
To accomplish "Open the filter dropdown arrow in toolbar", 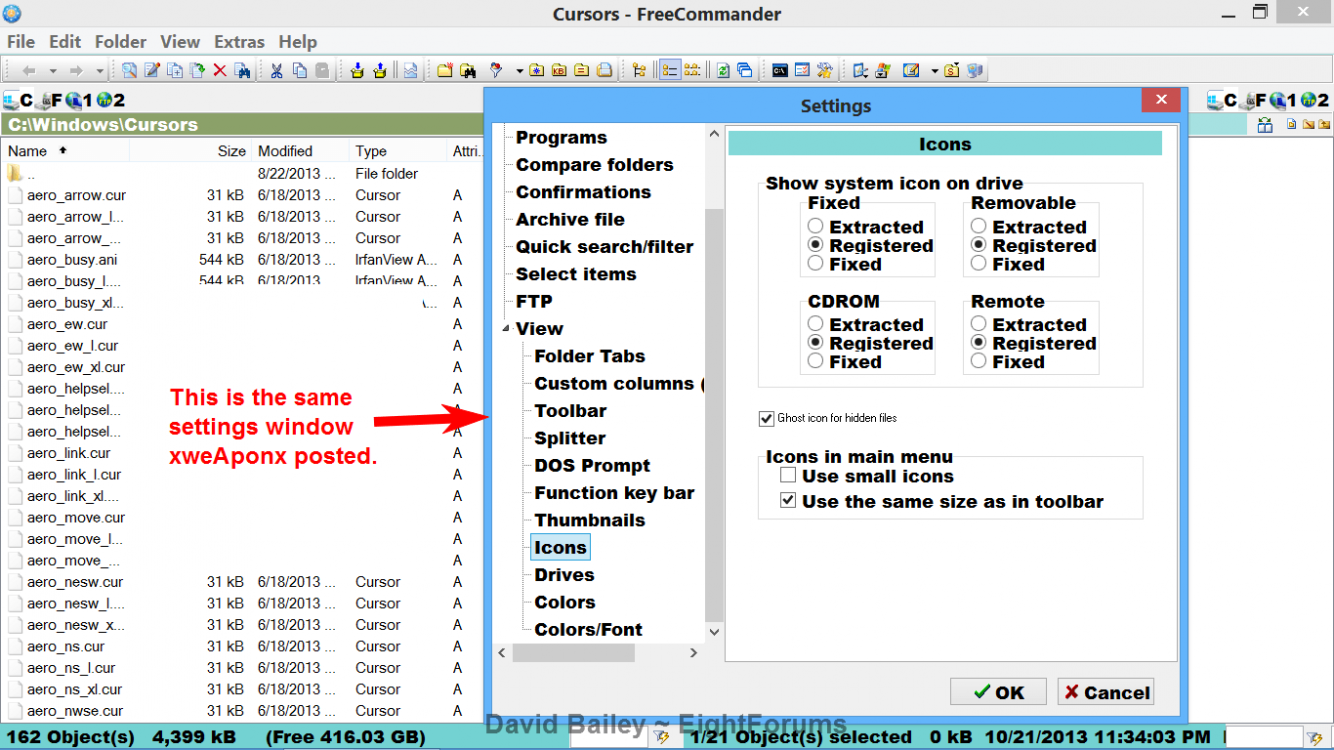I will pos(519,71).
